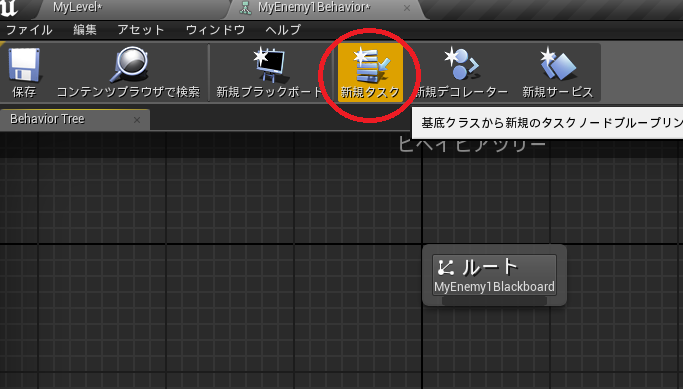Close the Behavior Tree panel tab

tap(137, 120)
